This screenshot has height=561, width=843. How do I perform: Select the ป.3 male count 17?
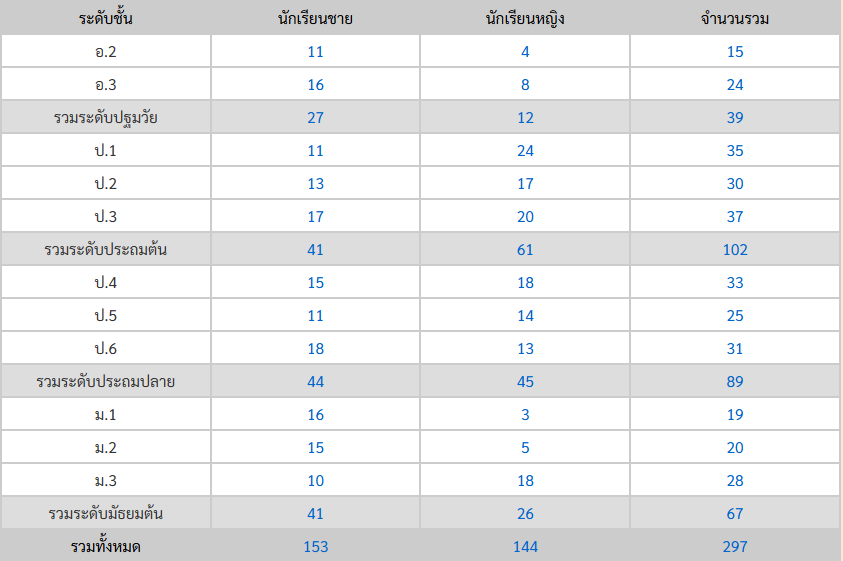316,217
